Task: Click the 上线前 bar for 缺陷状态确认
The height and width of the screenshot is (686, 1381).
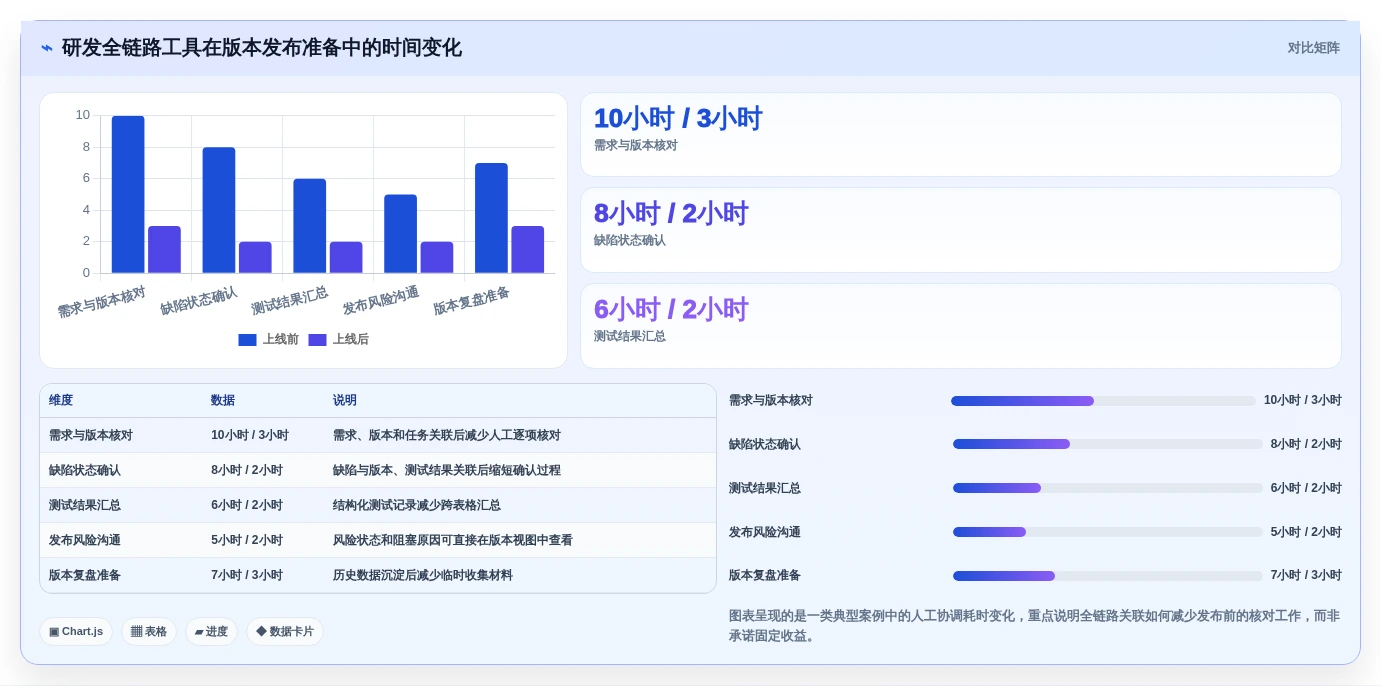Action: [219, 210]
